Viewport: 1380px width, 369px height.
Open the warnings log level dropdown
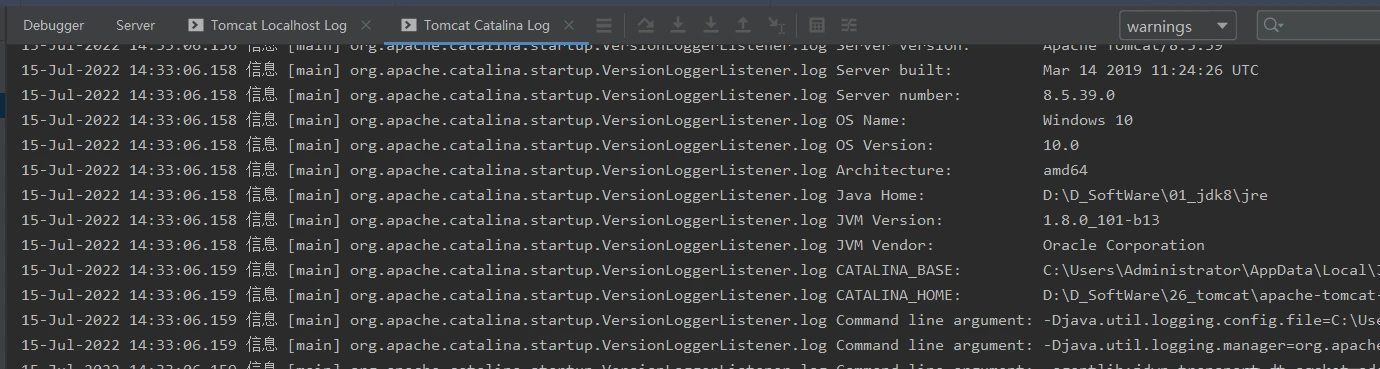pos(1177,26)
